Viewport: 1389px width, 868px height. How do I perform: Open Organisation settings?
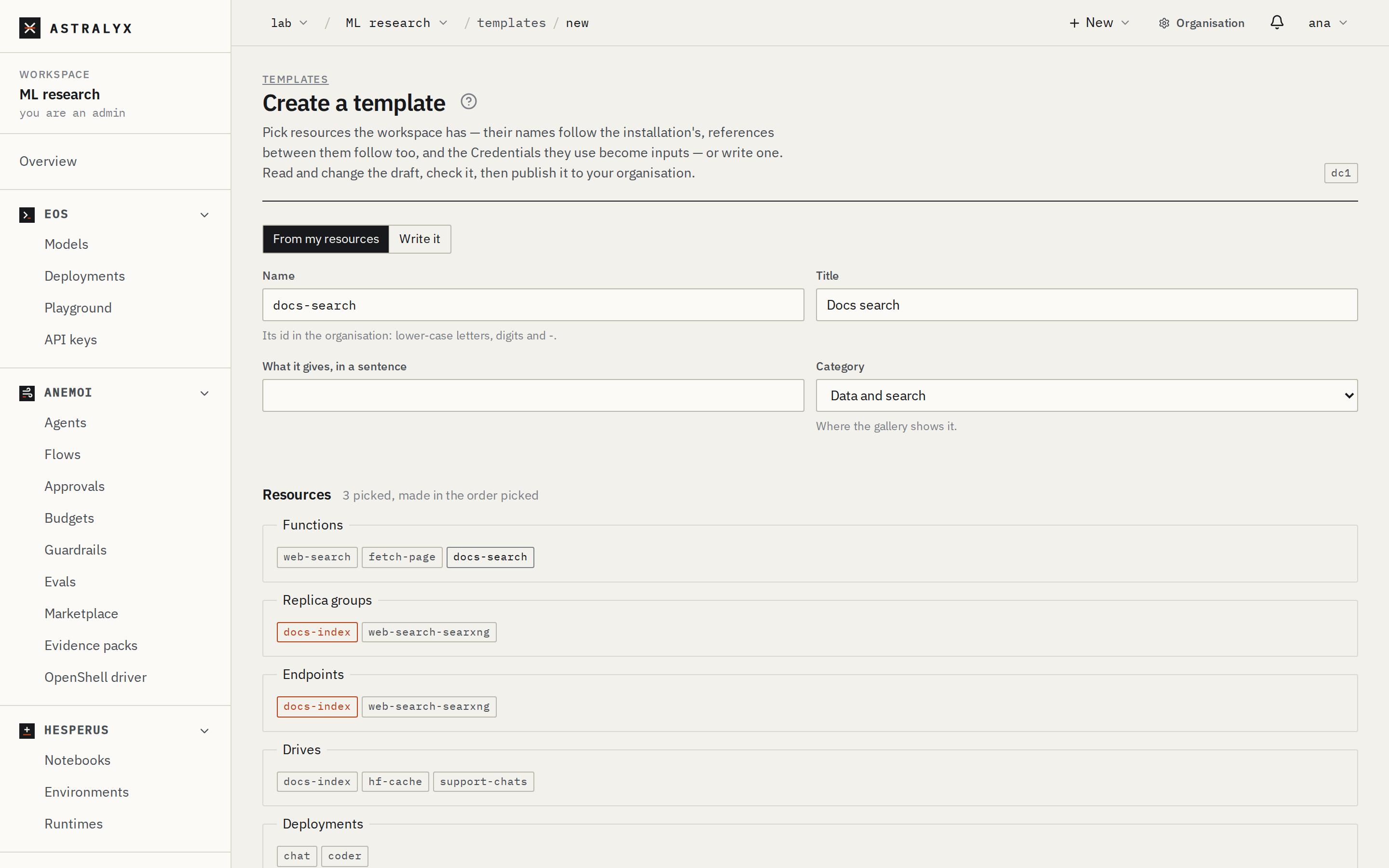point(1201,23)
